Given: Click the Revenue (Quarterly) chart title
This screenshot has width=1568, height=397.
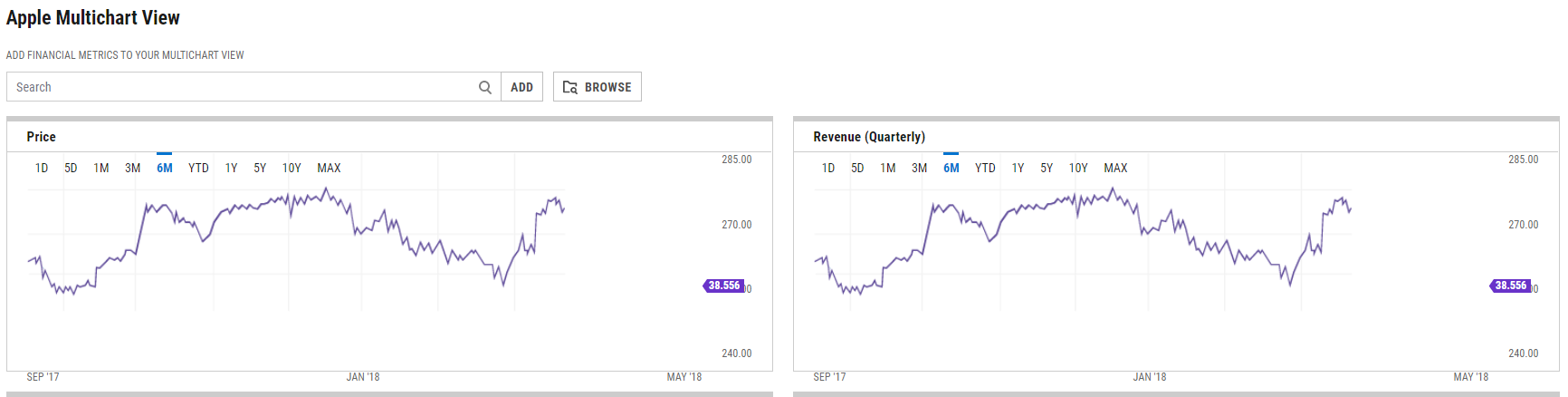Looking at the screenshot, I should click(869, 137).
